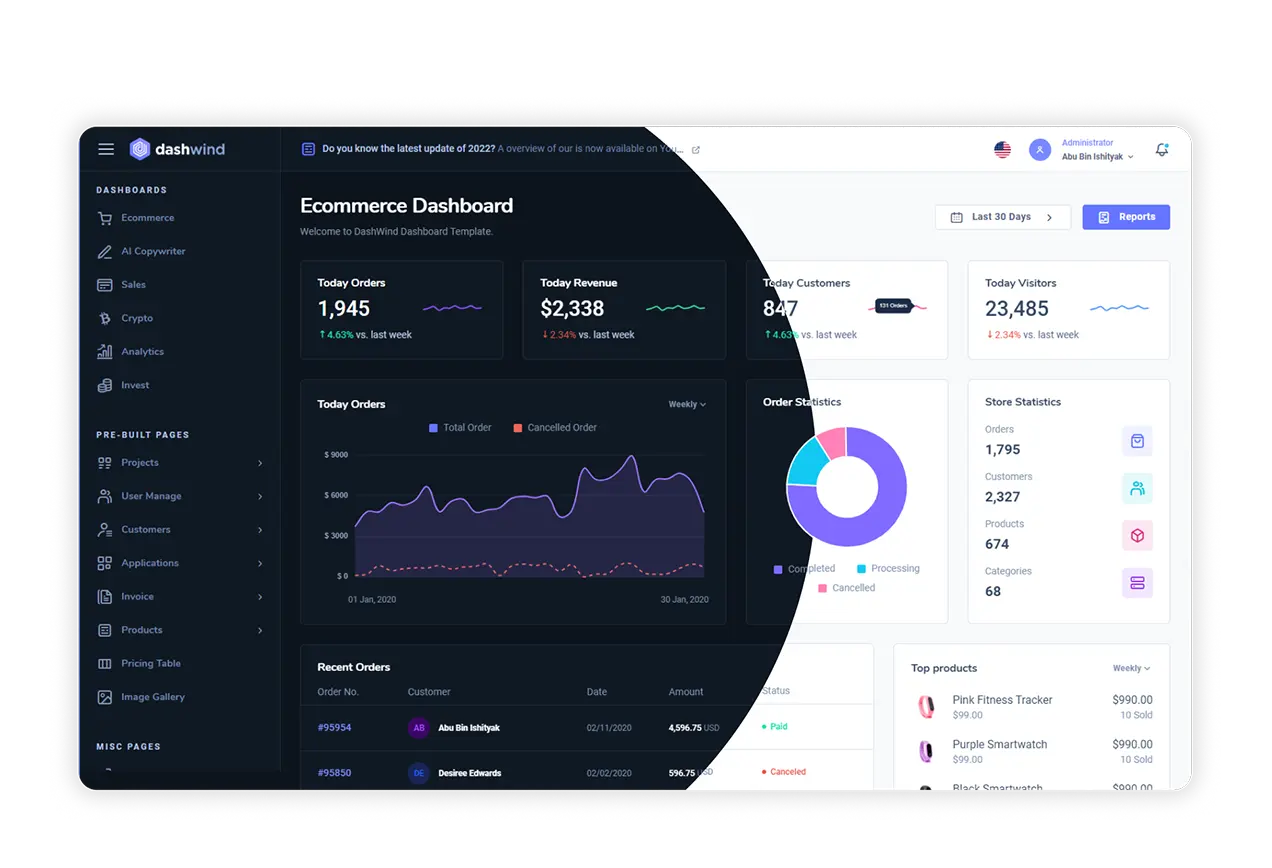This screenshot has height=868, width=1272.
Task: Click the dashwind hexagon logo
Action: click(140, 149)
